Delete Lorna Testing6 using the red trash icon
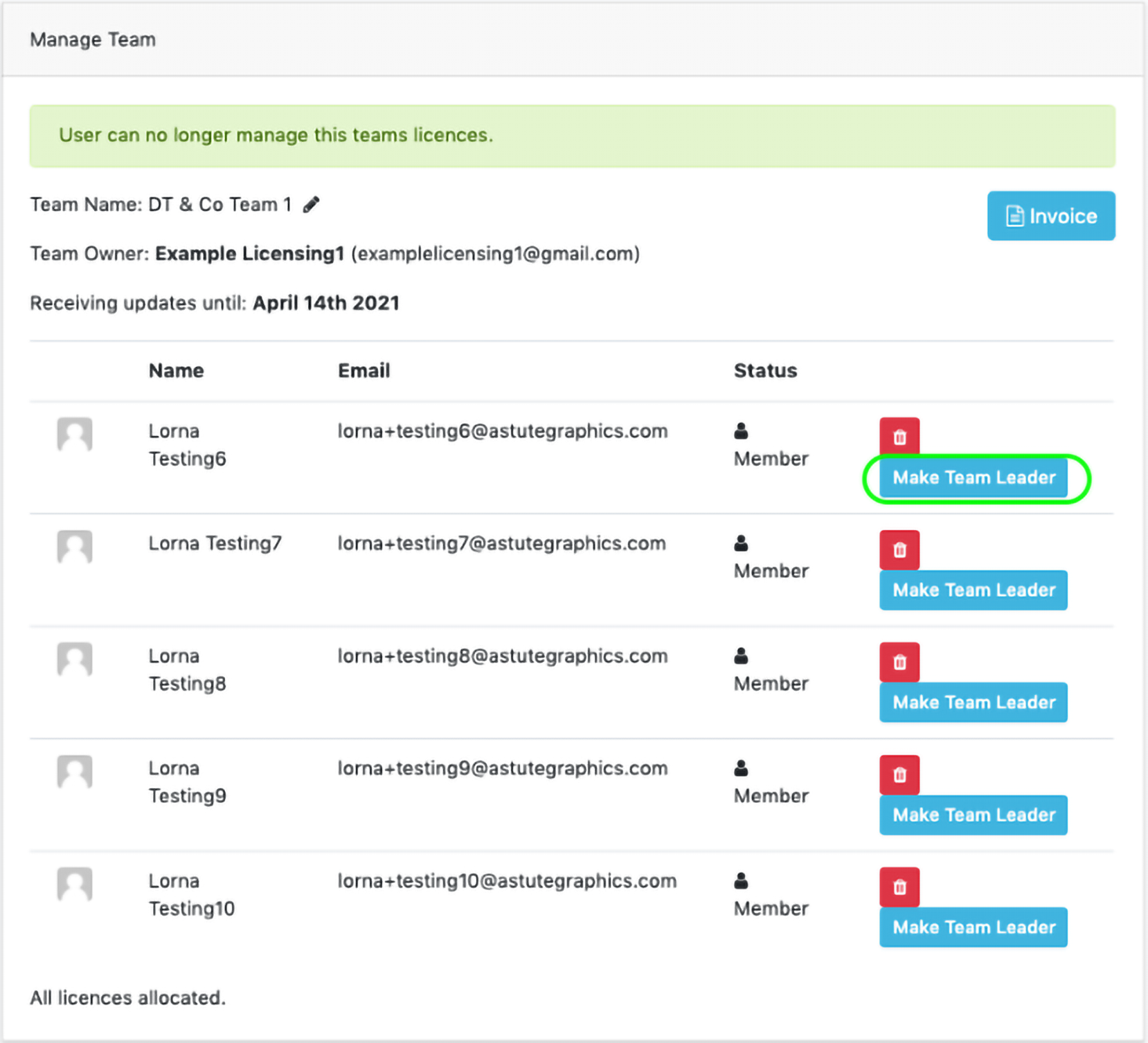 click(899, 437)
